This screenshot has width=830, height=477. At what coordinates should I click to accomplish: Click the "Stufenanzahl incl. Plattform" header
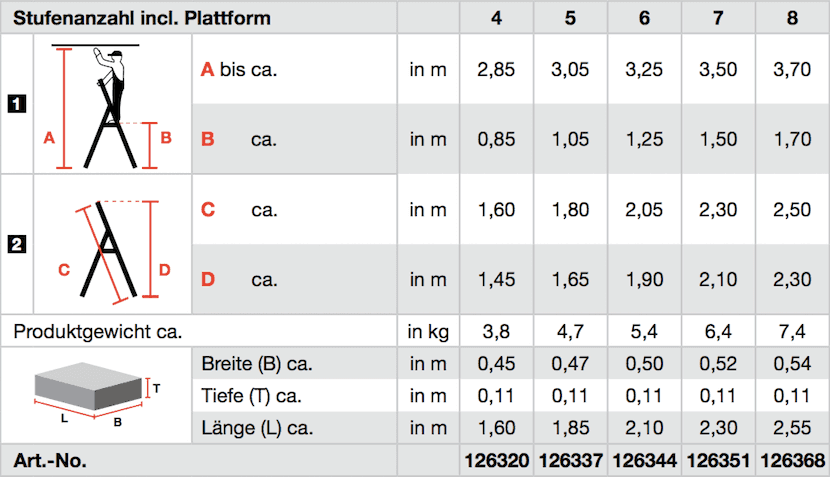click(141, 18)
